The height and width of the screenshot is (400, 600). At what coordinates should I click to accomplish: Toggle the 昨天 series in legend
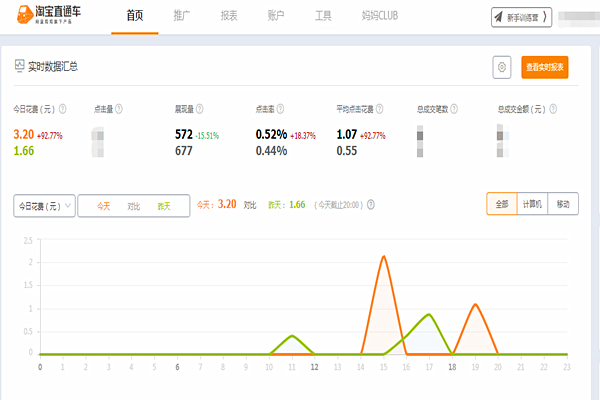coord(164,206)
